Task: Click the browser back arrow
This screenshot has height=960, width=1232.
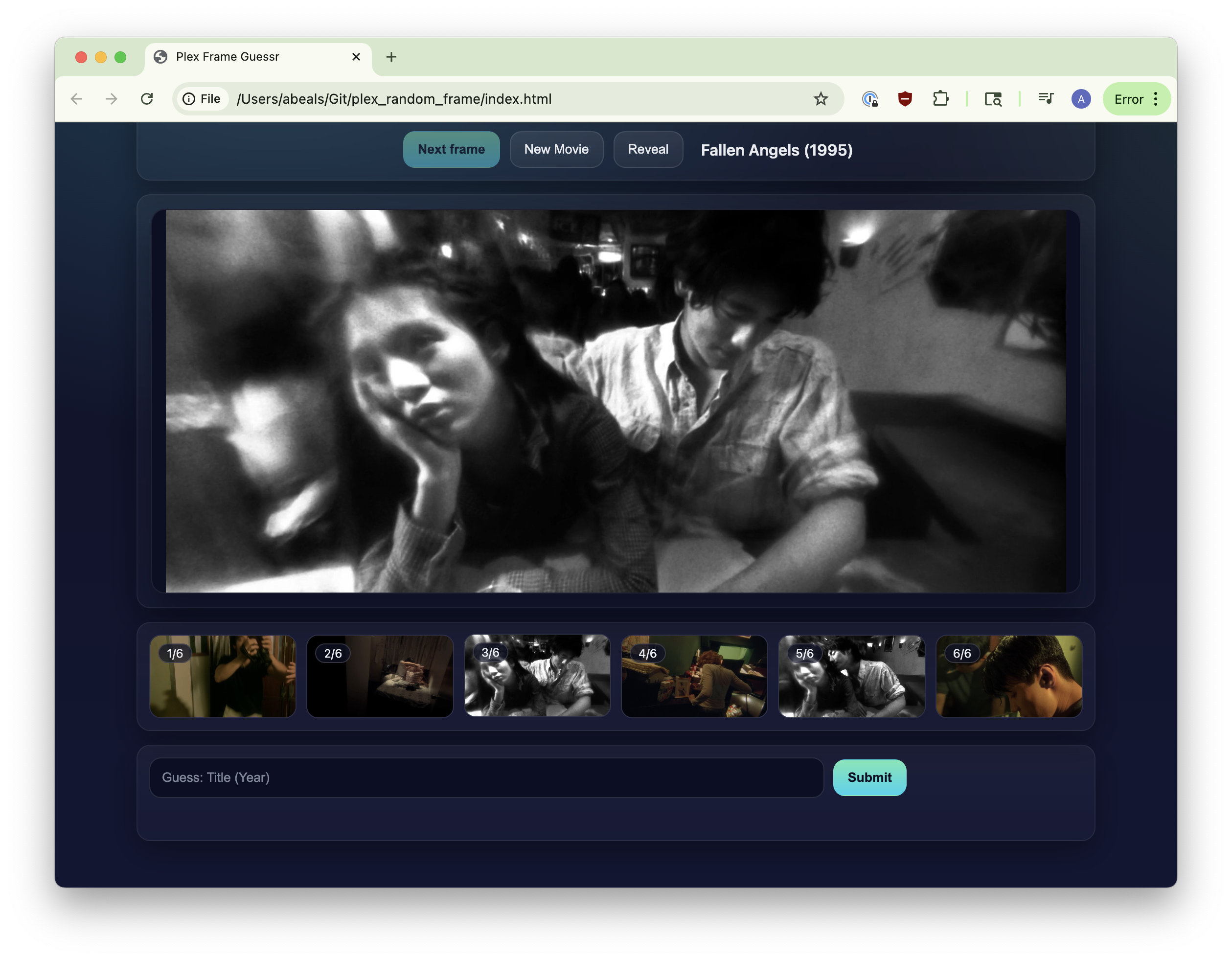Action: (77, 99)
